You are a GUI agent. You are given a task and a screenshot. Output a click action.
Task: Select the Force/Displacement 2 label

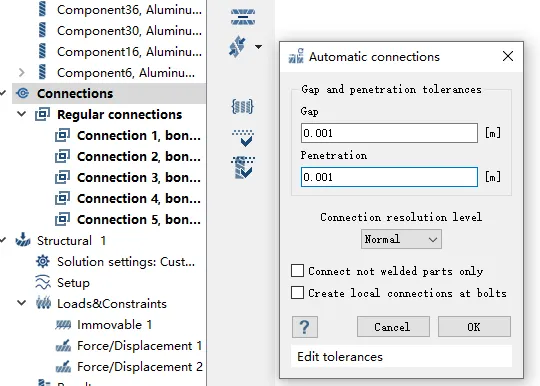pos(140,367)
